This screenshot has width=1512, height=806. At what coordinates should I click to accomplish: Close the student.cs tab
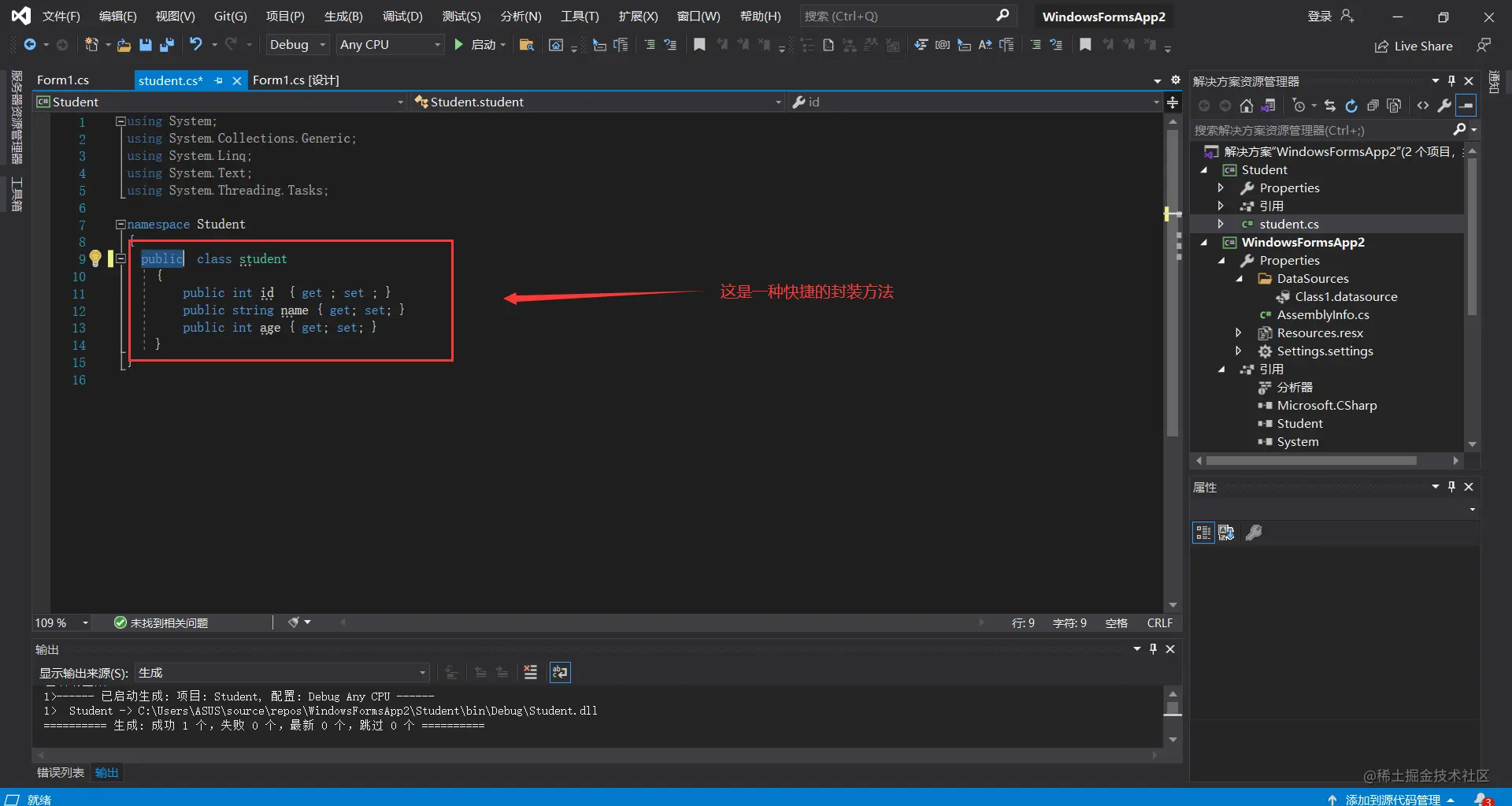236,80
